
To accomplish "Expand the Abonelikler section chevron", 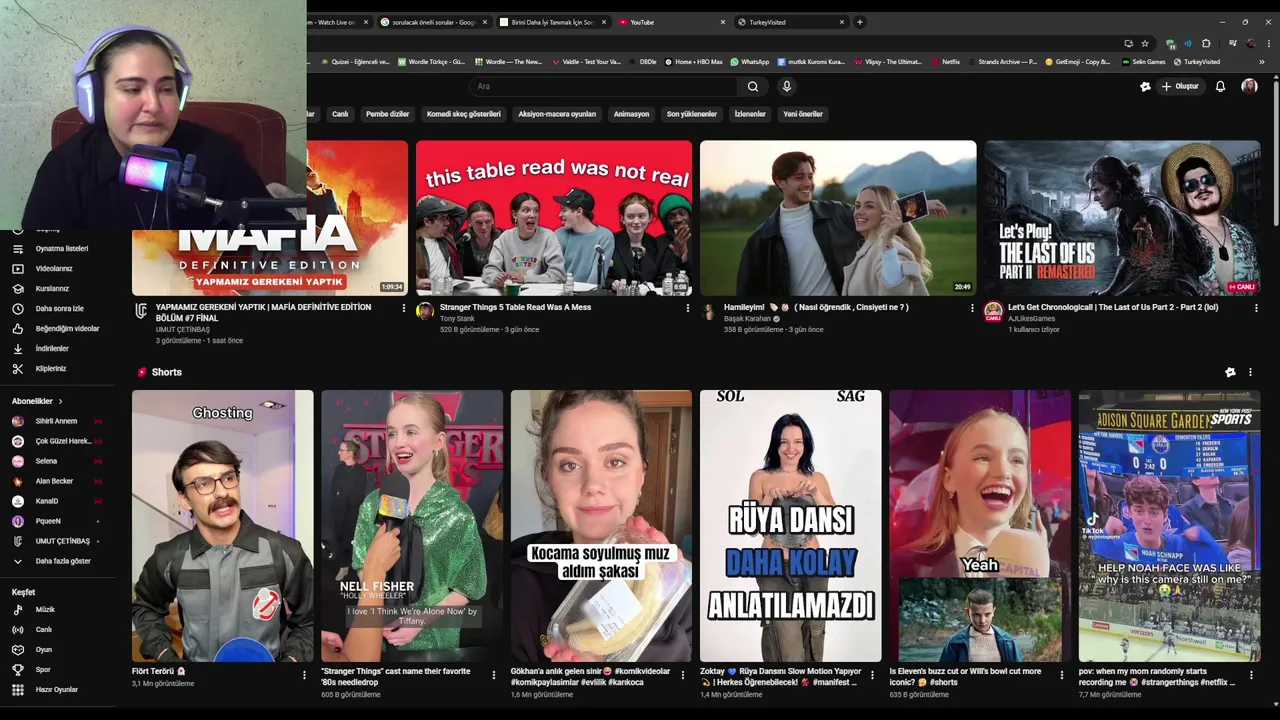I will pos(60,401).
